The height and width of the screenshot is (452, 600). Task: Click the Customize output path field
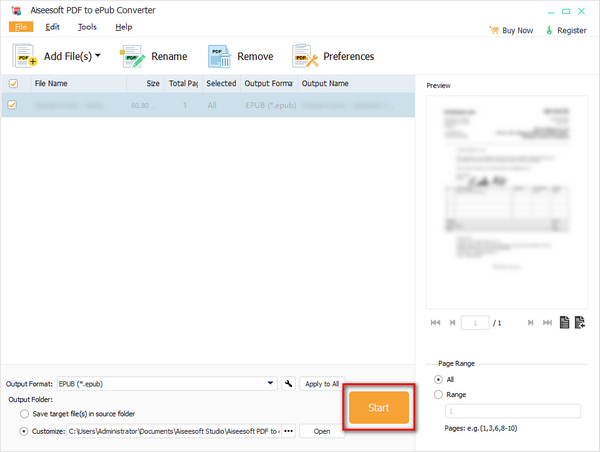(174, 431)
